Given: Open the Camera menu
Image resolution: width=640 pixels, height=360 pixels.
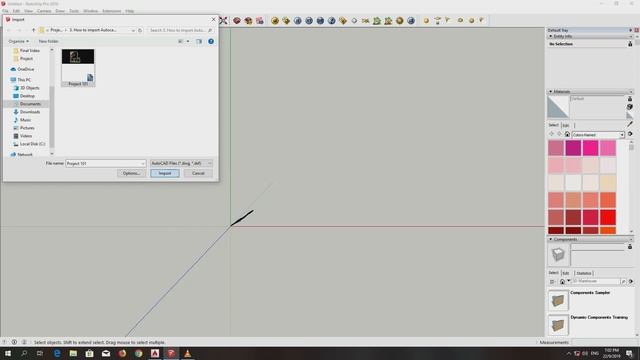Looking at the screenshot, I should click(44, 11).
